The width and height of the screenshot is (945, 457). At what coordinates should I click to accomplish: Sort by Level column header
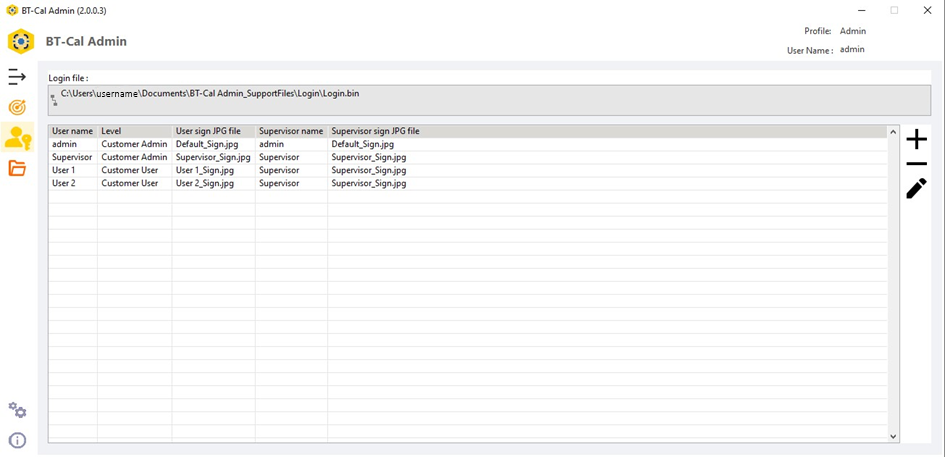point(134,131)
